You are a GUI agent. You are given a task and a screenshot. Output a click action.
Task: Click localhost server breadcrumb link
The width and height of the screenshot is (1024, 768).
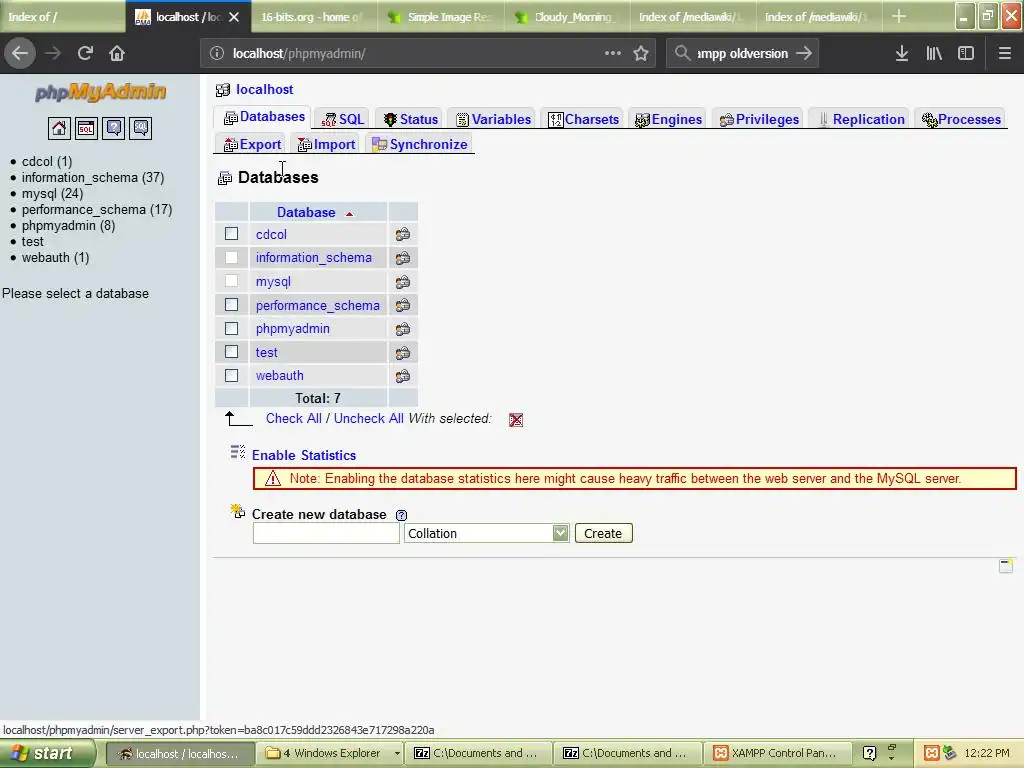coord(264,89)
